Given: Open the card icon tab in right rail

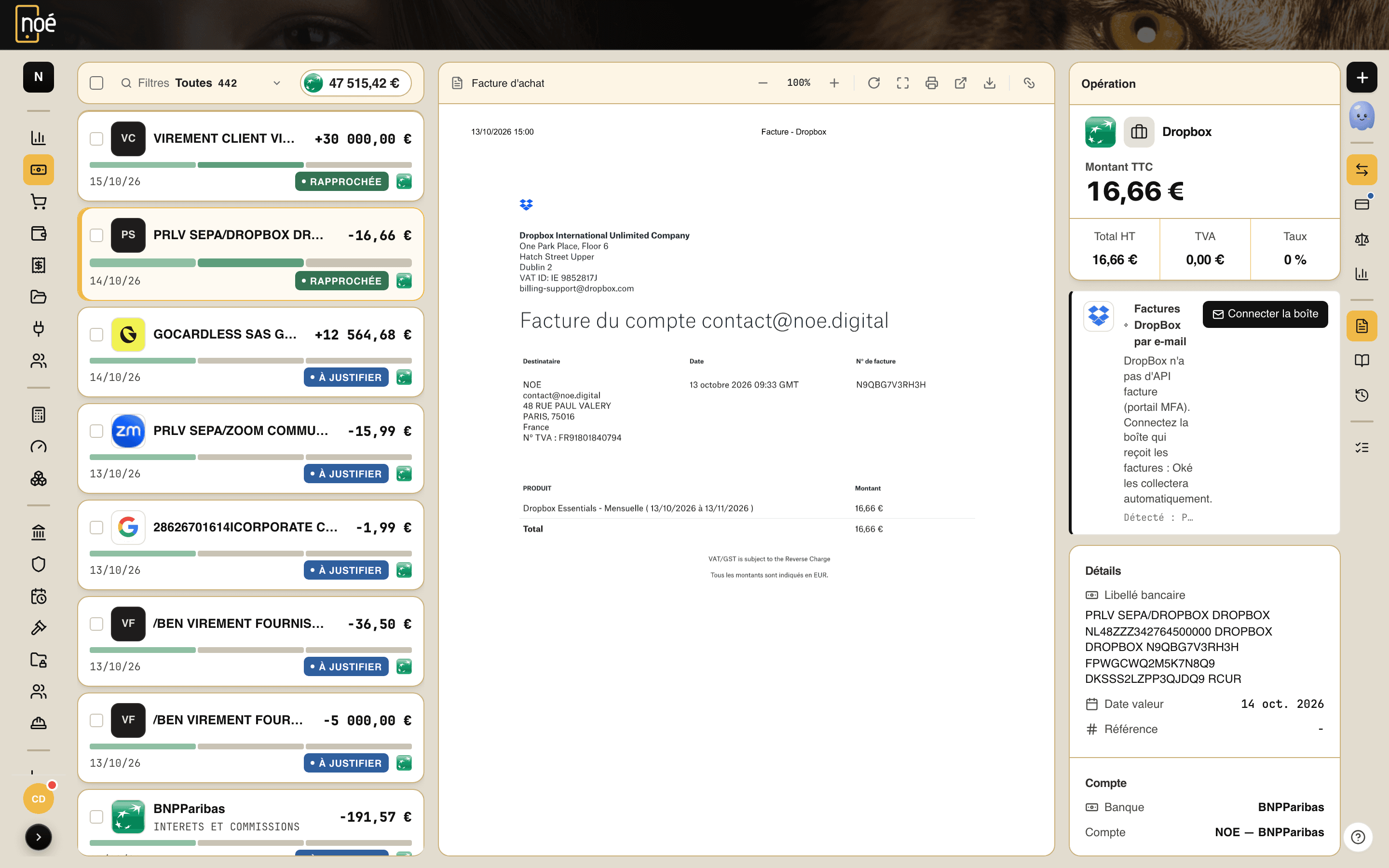Looking at the screenshot, I should tap(1362, 204).
